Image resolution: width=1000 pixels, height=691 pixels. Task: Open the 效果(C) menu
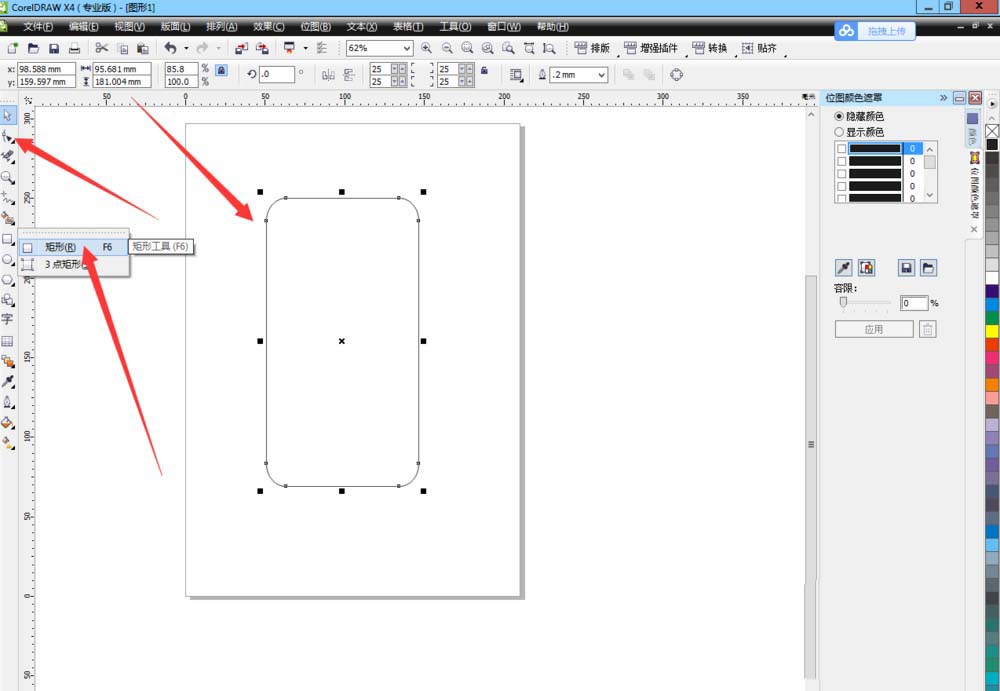tap(268, 27)
